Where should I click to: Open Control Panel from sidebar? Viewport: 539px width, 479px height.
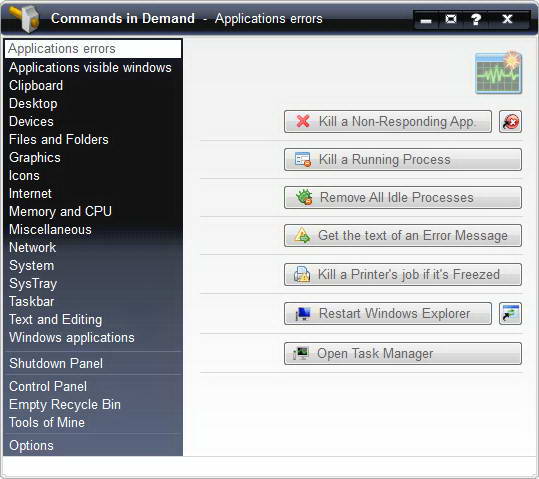[93, 387]
